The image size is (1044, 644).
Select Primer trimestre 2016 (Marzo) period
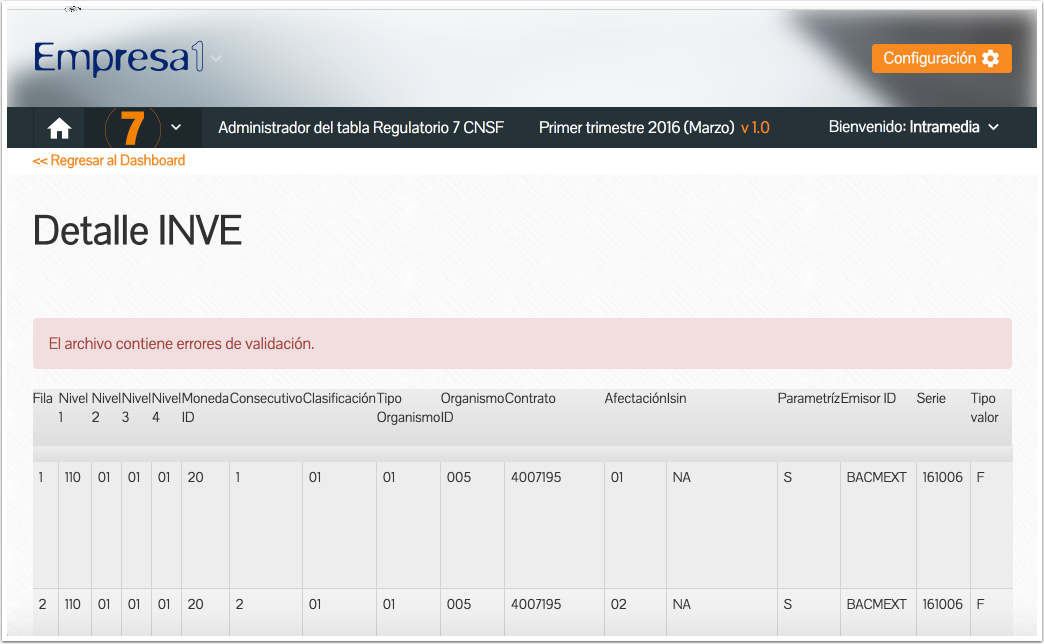pos(636,128)
